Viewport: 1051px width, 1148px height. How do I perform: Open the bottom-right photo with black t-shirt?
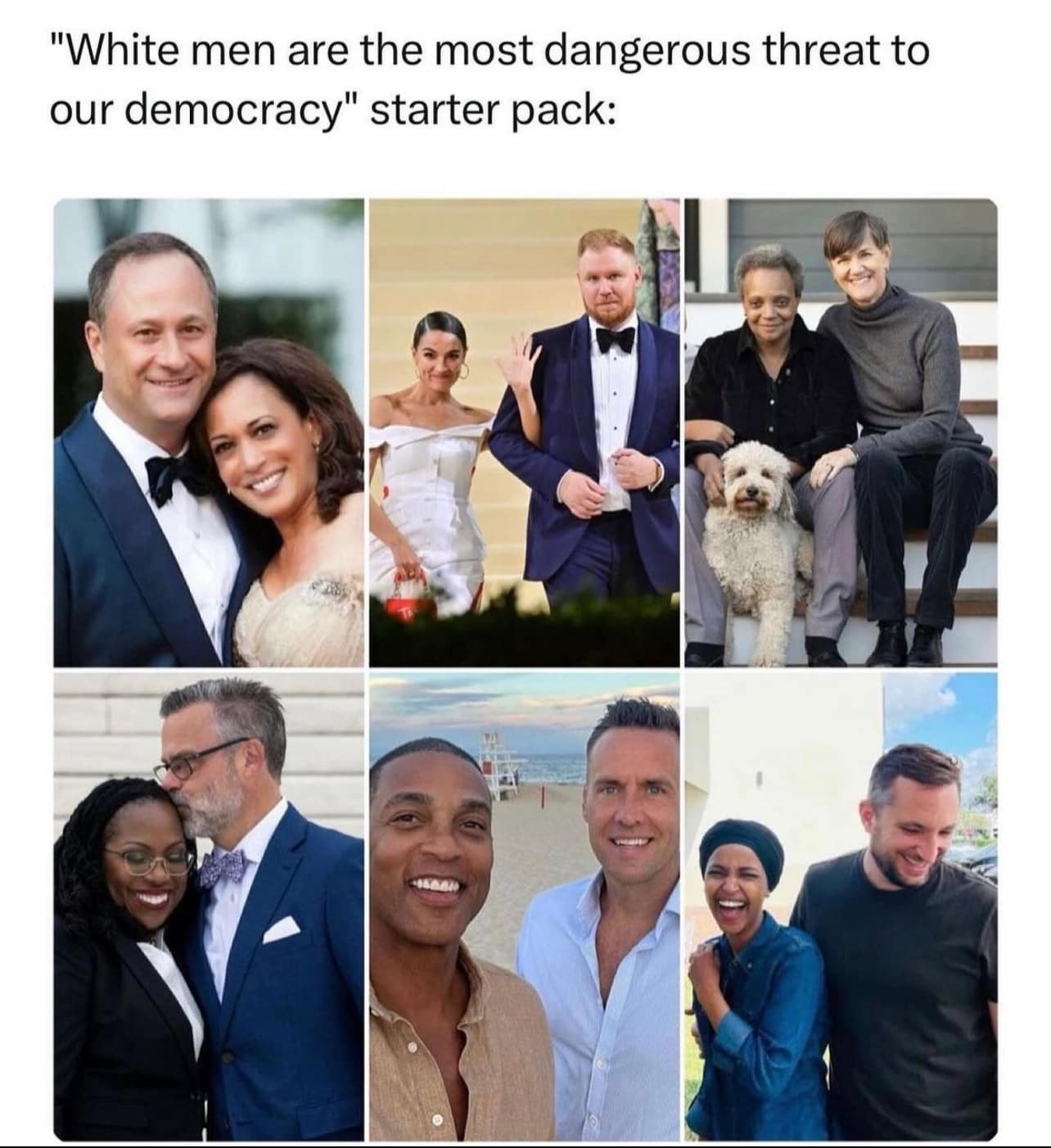pyautogui.click(x=841, y=906)
